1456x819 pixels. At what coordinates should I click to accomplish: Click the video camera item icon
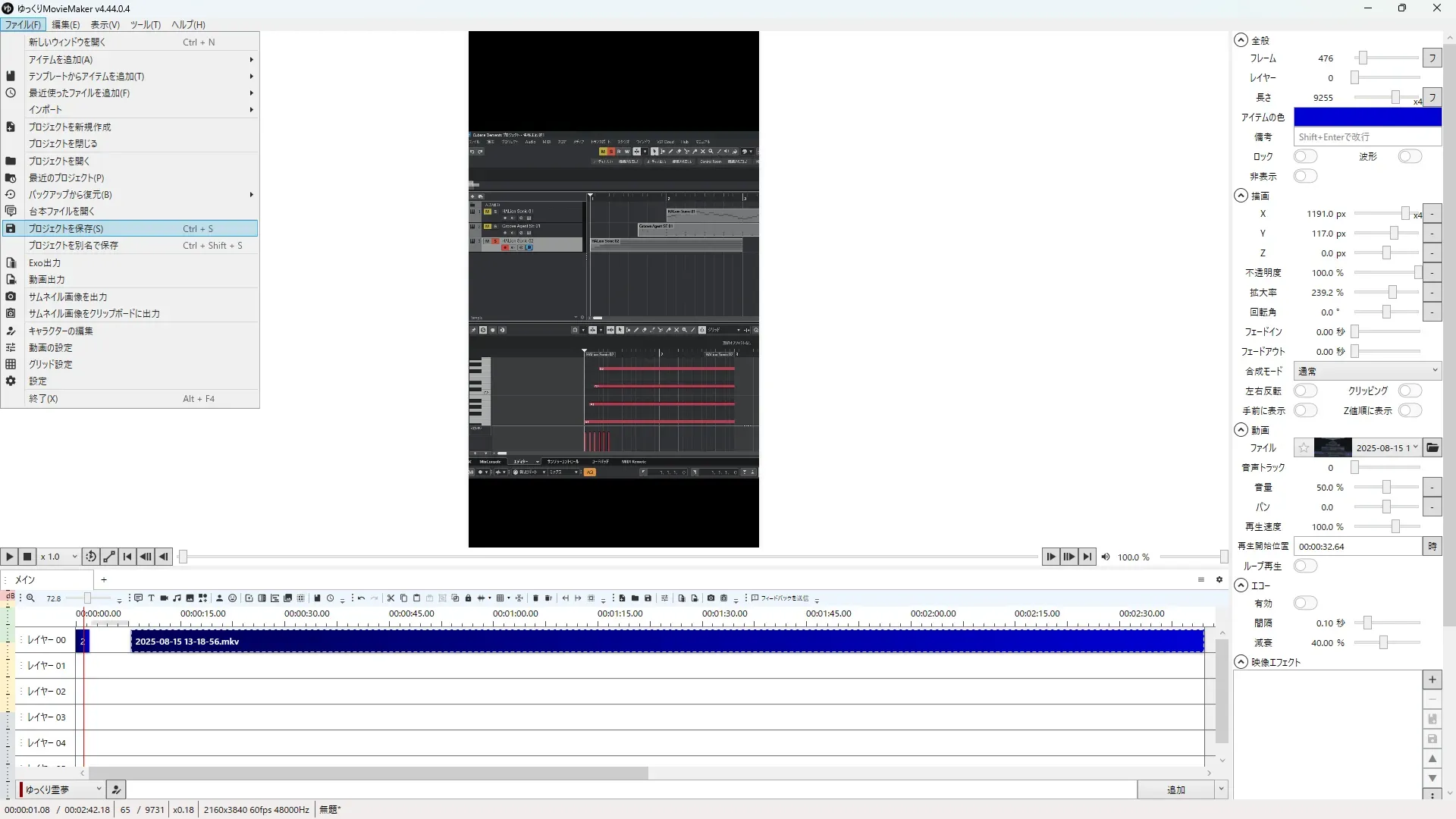coord(164,598)
